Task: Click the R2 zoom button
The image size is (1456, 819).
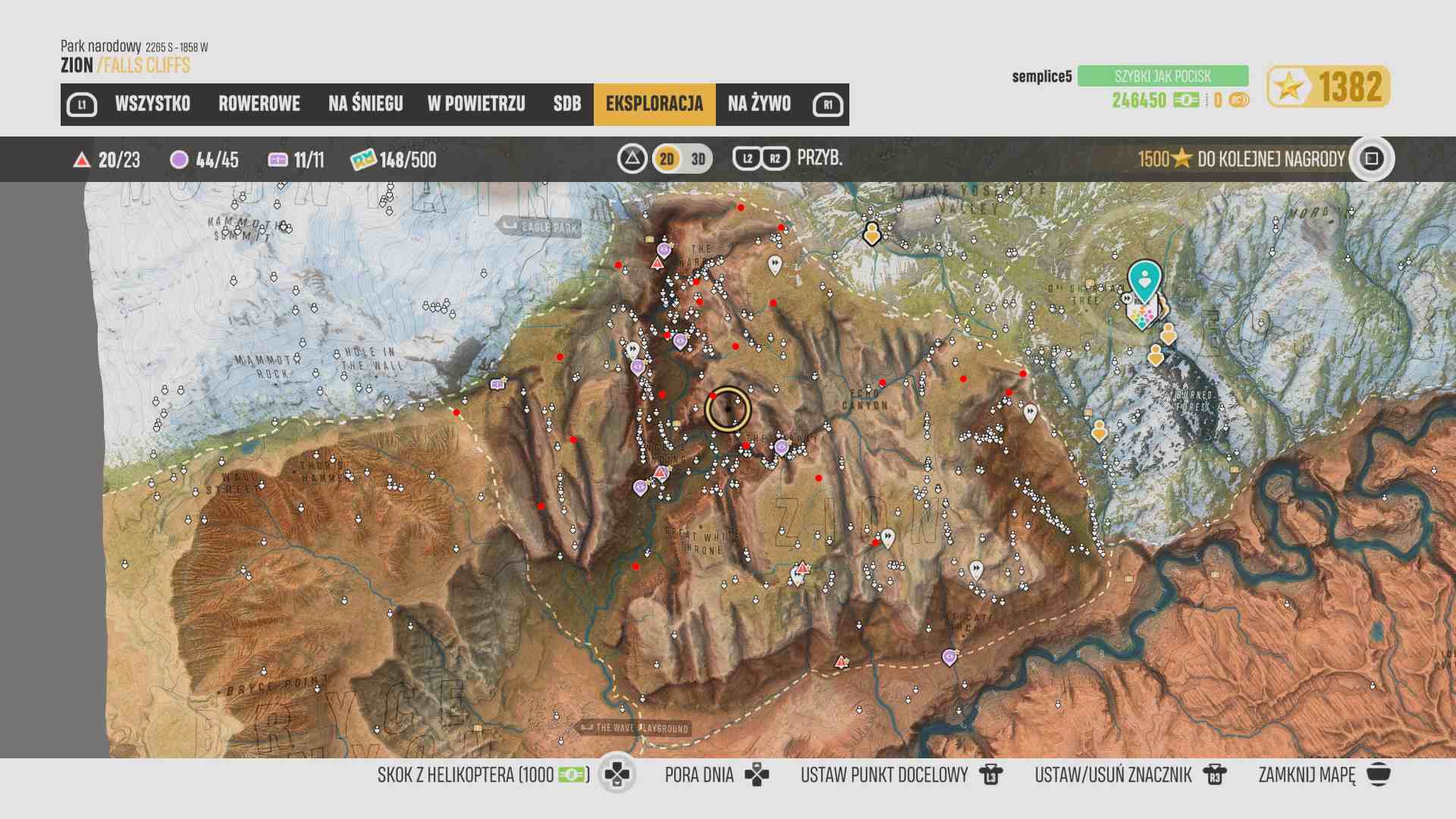Action: point(775,158)
